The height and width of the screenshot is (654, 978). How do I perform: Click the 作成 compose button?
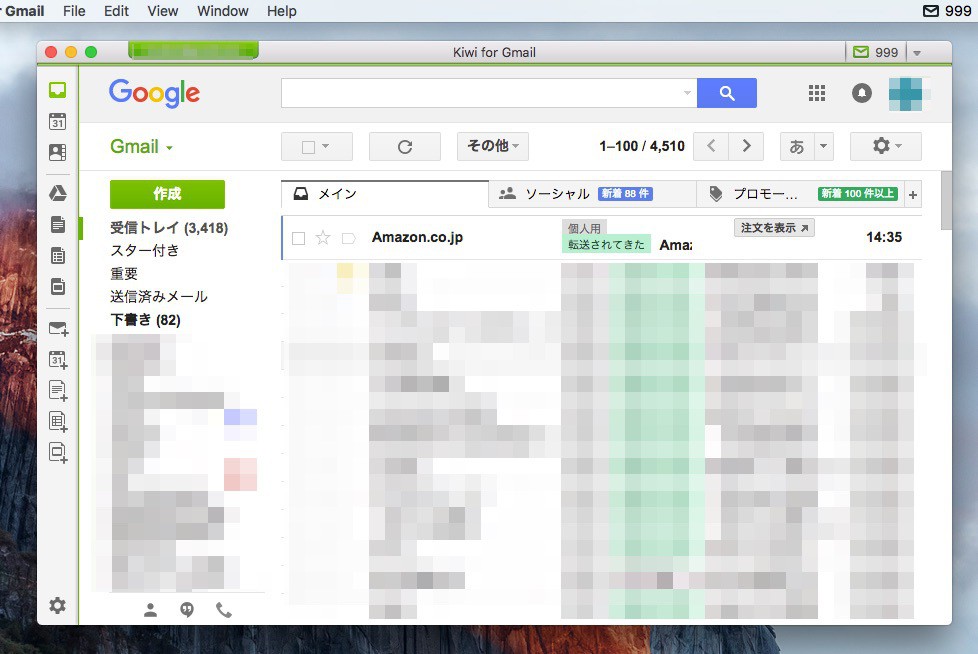coord(167,194)
